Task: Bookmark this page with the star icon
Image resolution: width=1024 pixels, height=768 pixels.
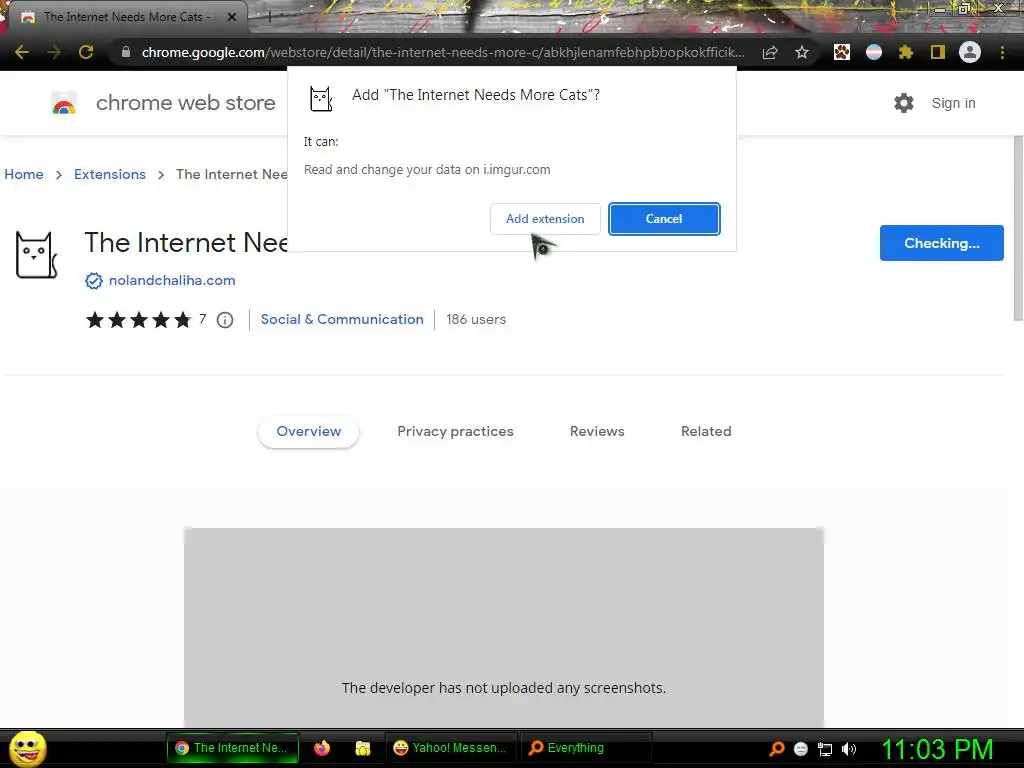Action: [802, 52]
